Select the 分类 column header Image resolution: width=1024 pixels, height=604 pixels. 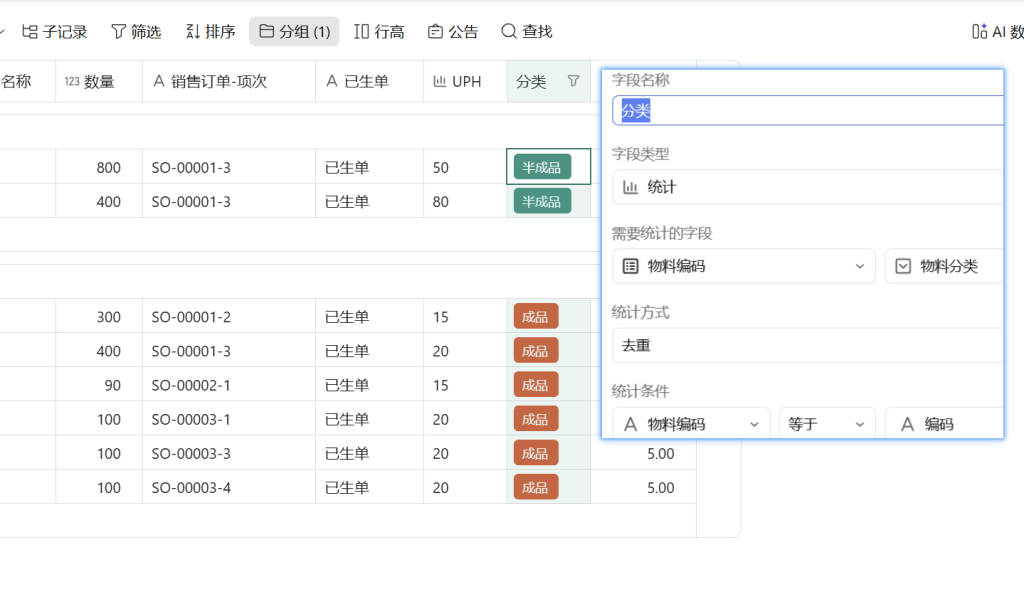click(x=549, y=81)
